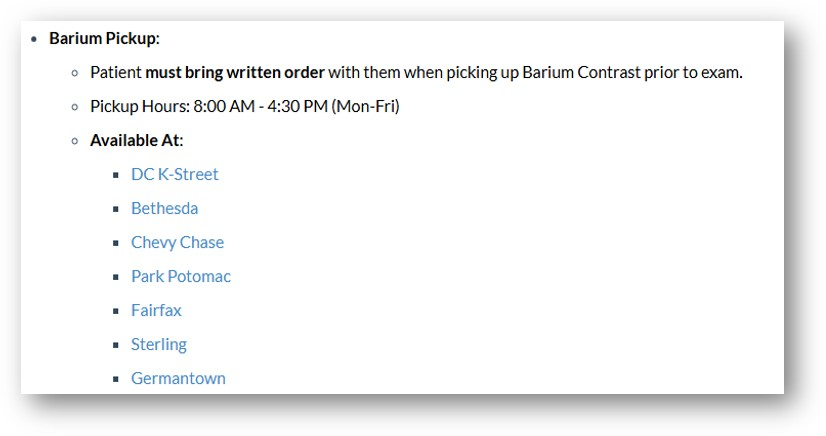
Task: Click the bold Available At label
Action: click(136, 141)
